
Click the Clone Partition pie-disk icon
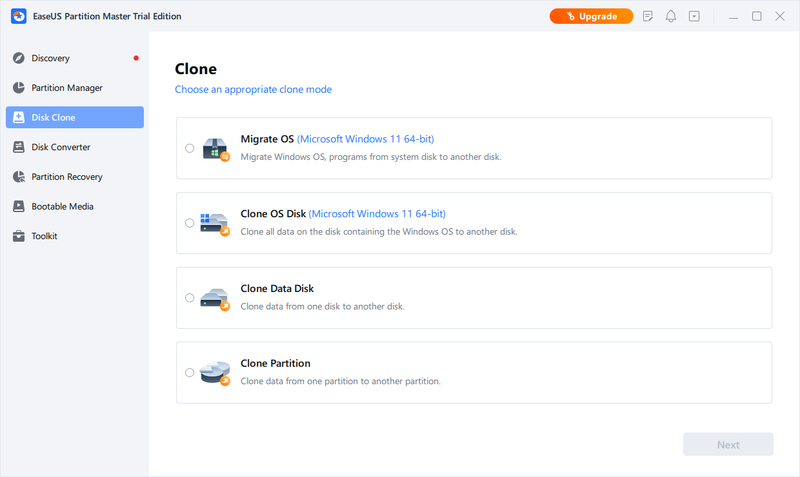[215, 373]
